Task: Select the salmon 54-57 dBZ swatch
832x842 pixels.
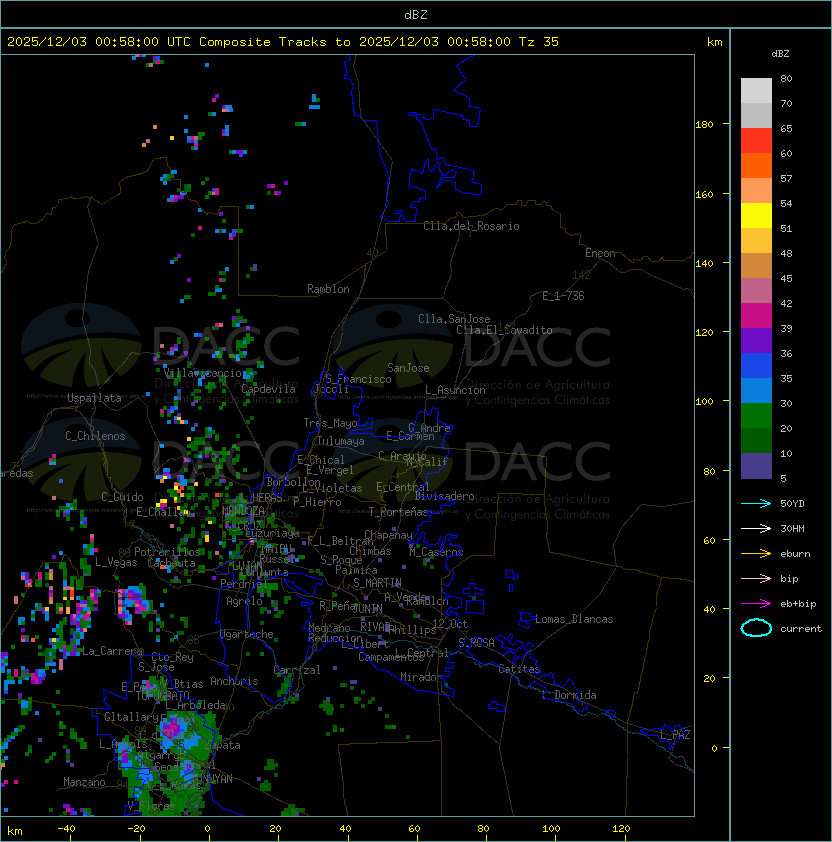Action: pyautogui.click(x=756, y=191)
